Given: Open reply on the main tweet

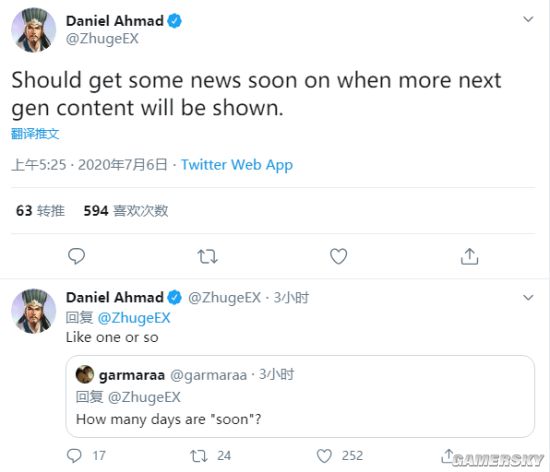Looking at the screenshot, I should tap(76, 256).
